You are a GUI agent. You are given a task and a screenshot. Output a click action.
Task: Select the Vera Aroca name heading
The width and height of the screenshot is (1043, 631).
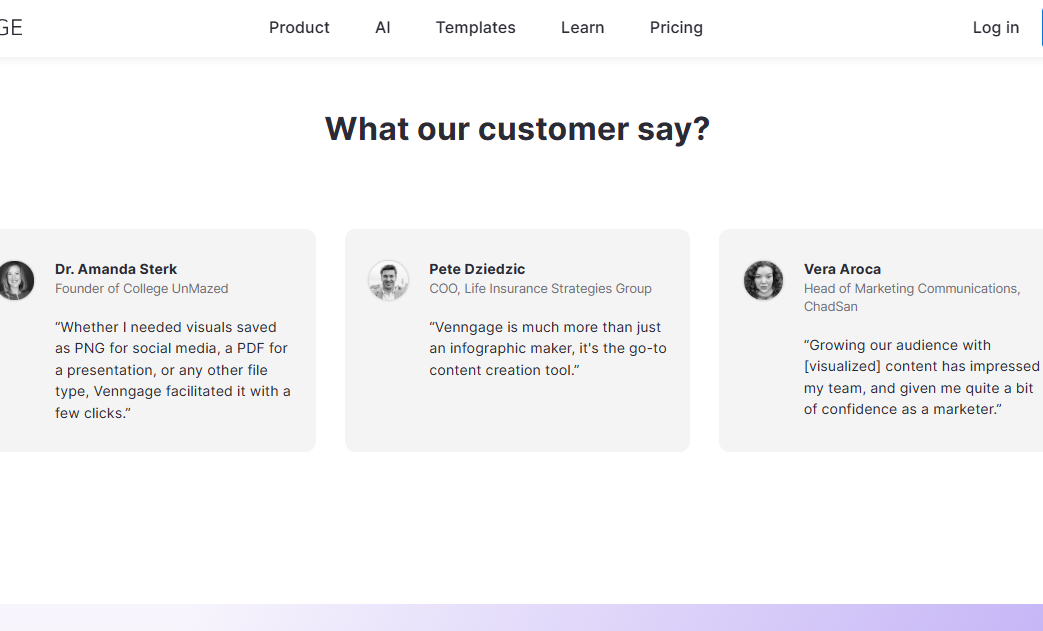[842, 269]
